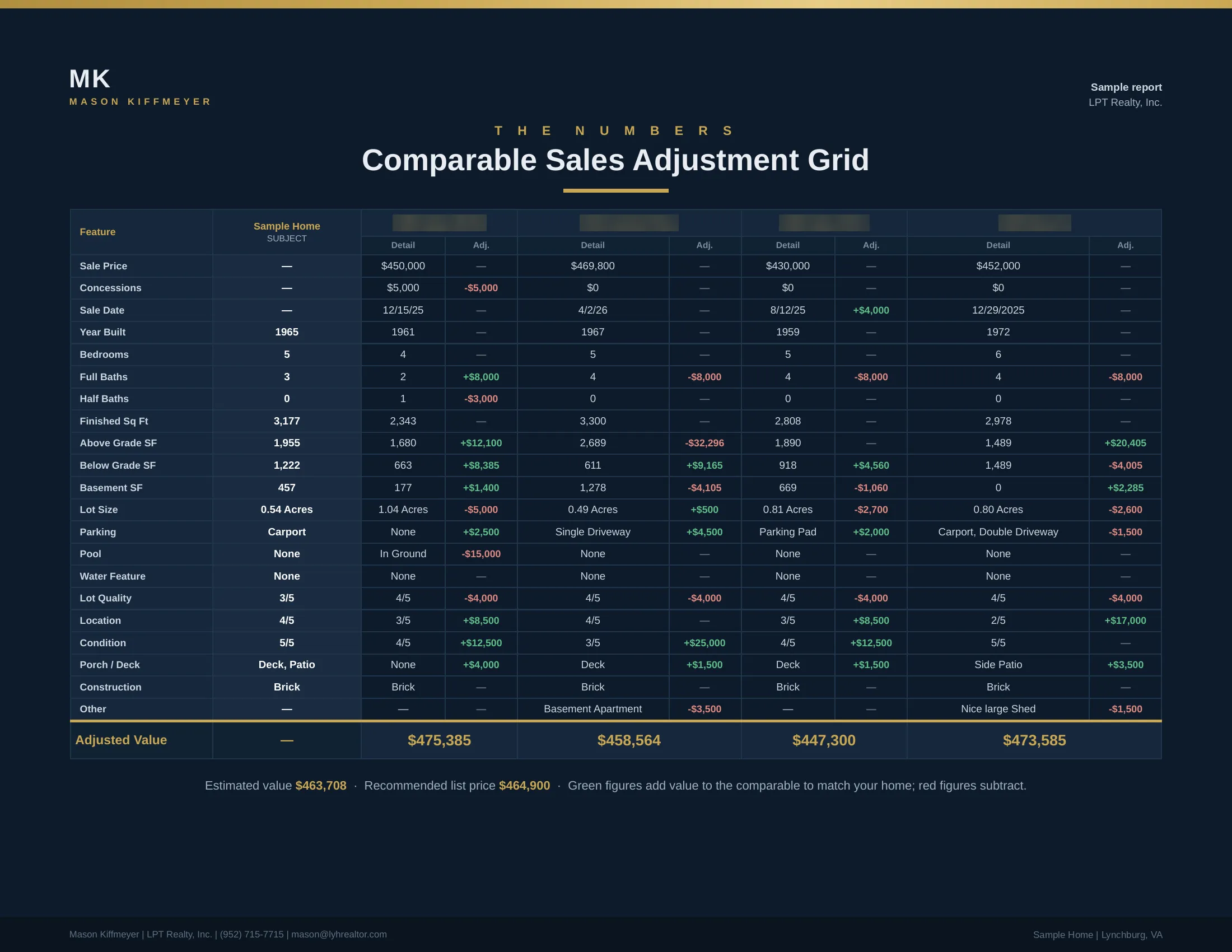Select the +$25,000 condition adjustment
1232x952 pixels.
704,643
